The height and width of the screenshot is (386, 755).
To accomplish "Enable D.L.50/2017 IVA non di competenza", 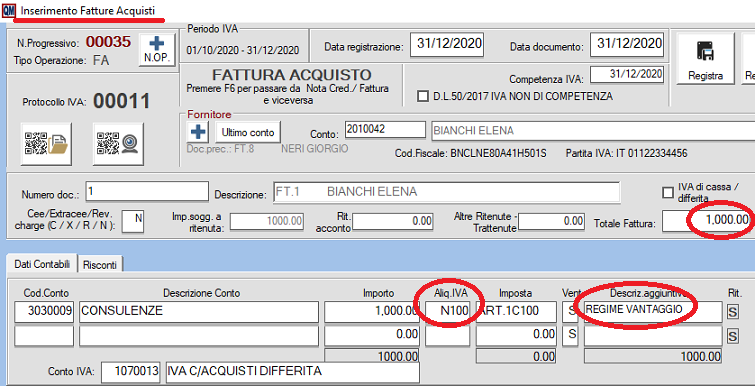I will point(423,96).
